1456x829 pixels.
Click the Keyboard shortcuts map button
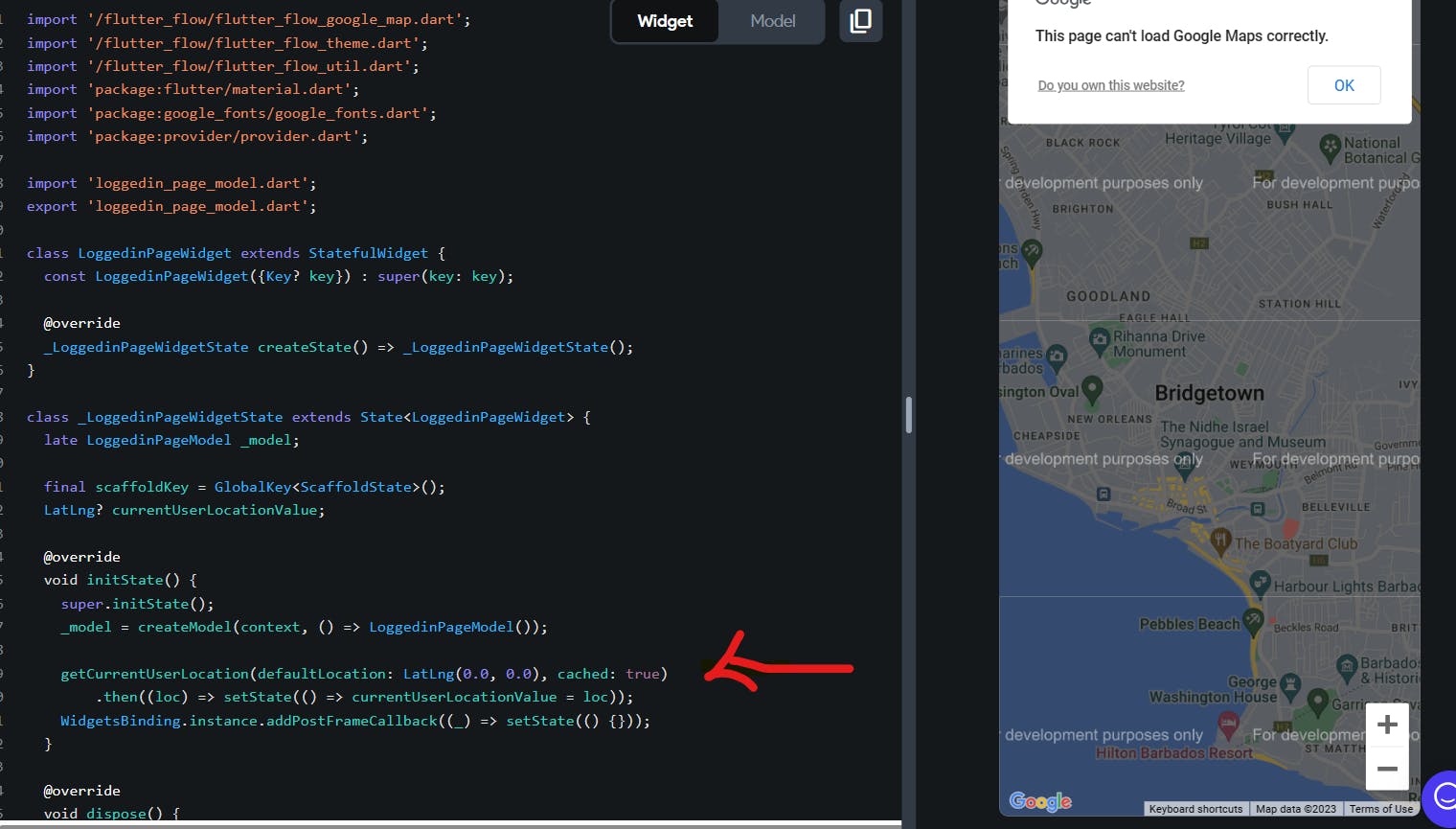(x=1195, y=809)
